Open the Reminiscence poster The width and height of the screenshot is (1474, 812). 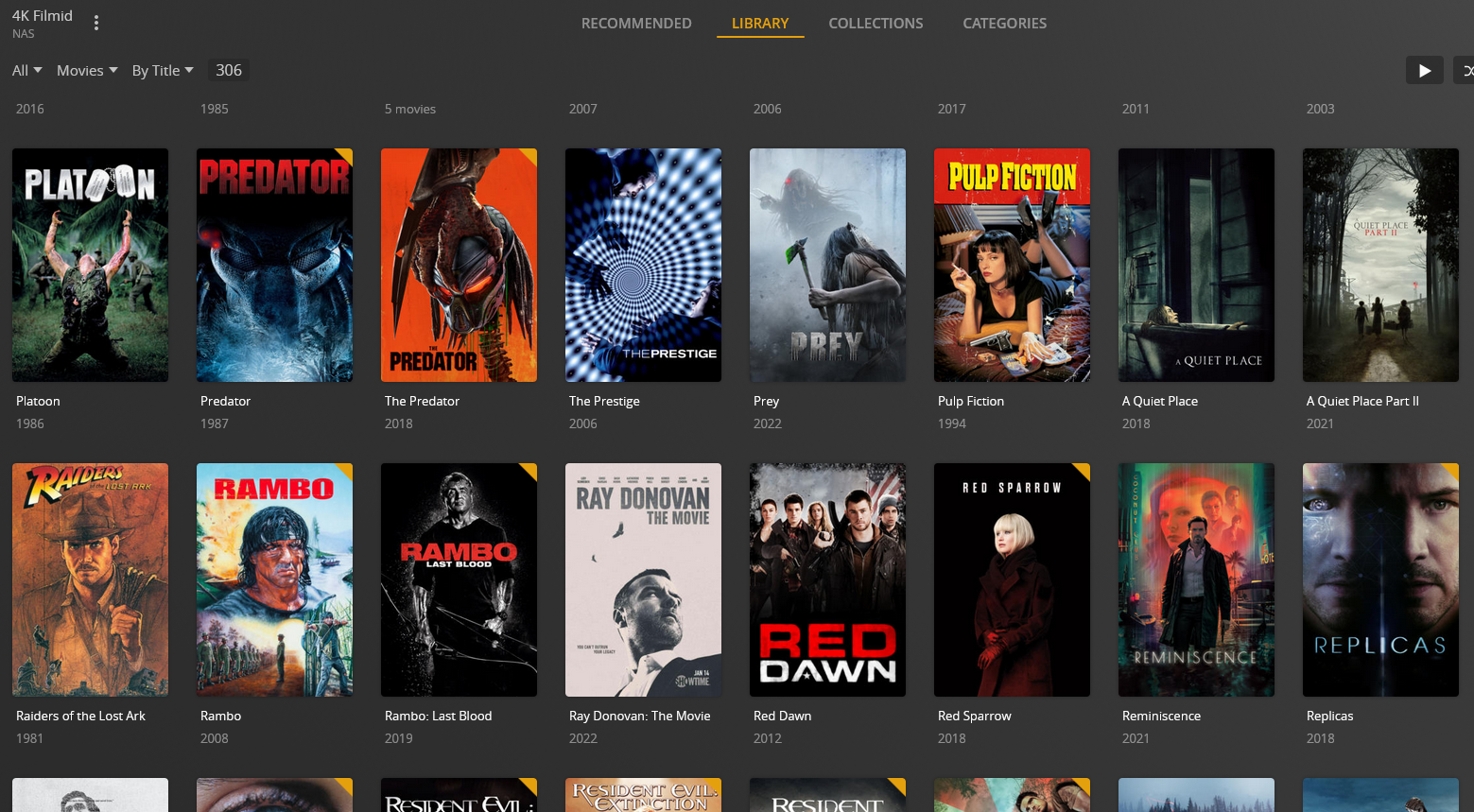(x=1196, y=579)
